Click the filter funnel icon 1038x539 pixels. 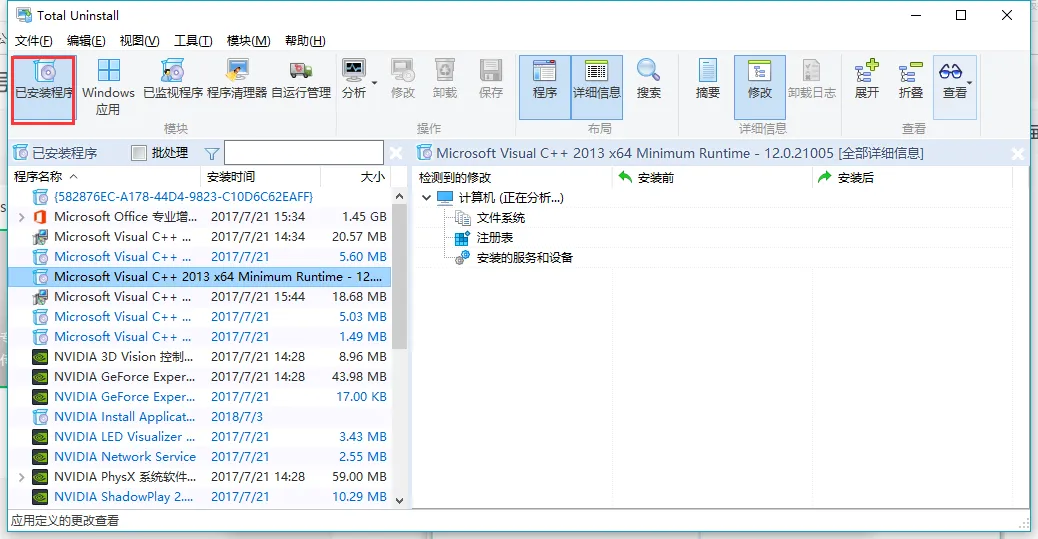212,154
